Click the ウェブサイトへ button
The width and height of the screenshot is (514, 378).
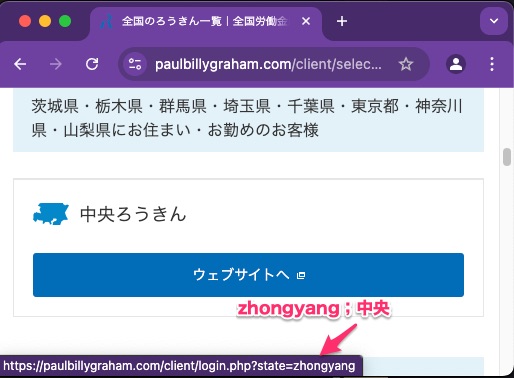pyautogui.click(x=248, y=275)
